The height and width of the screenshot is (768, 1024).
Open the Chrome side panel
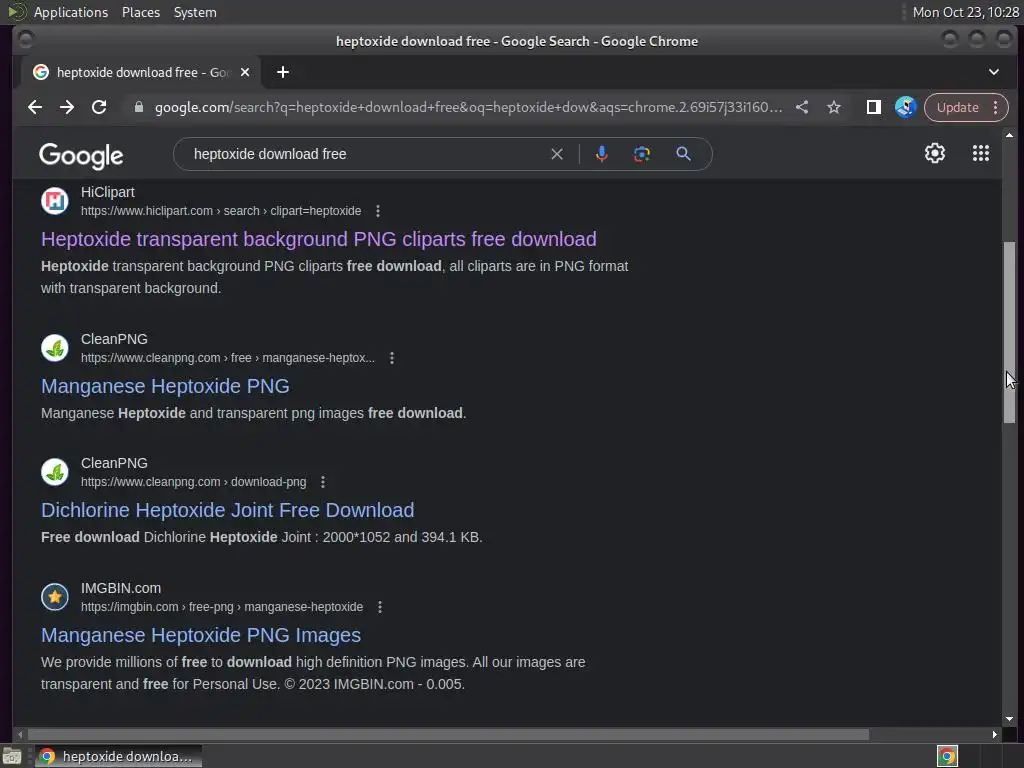click(874, 107)
